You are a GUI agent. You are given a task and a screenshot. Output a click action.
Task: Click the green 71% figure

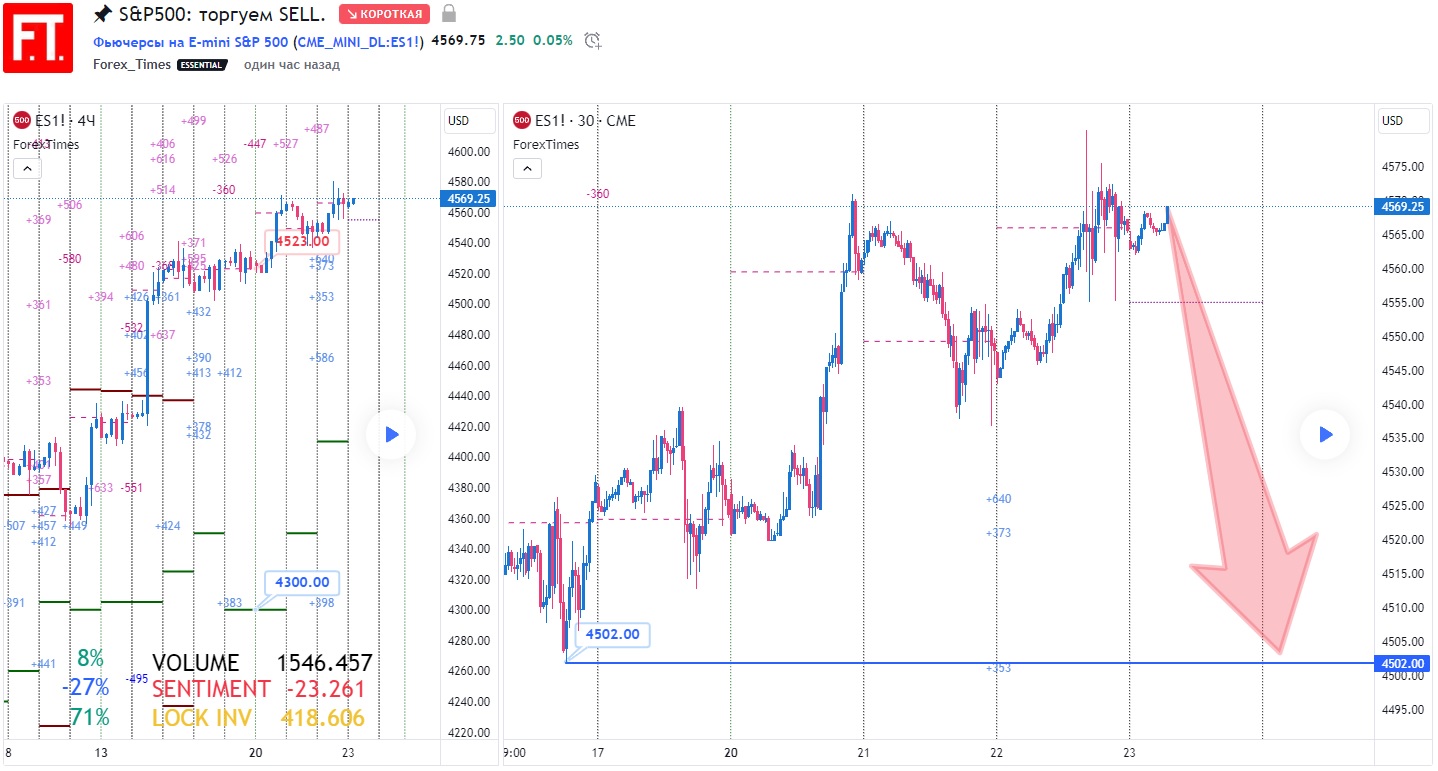90,717
